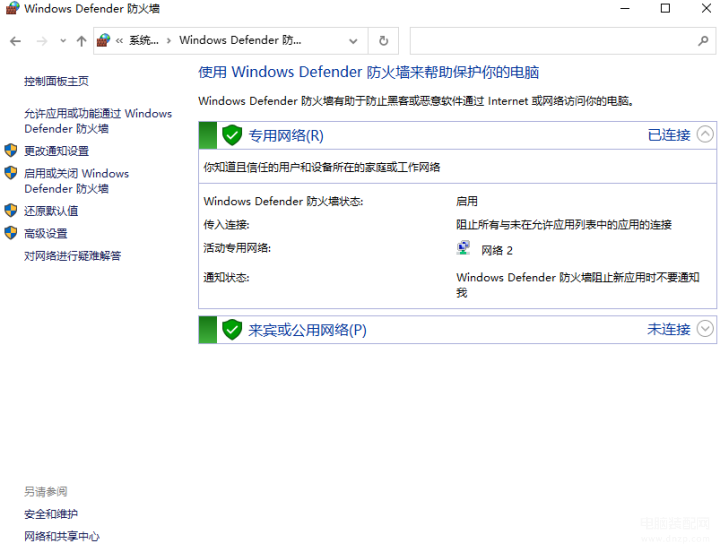
Task: Click green shield icon for 来宾或公用网络
Action: [232, 330]
